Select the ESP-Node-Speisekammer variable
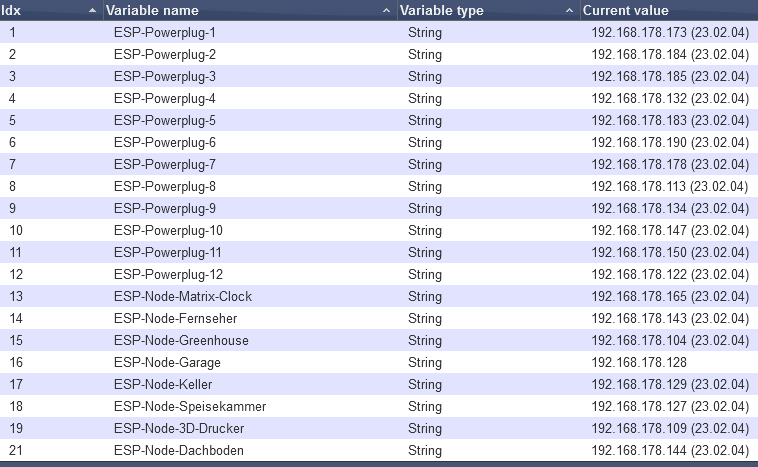This screenshot has width=758, height=467. point(190,407)
